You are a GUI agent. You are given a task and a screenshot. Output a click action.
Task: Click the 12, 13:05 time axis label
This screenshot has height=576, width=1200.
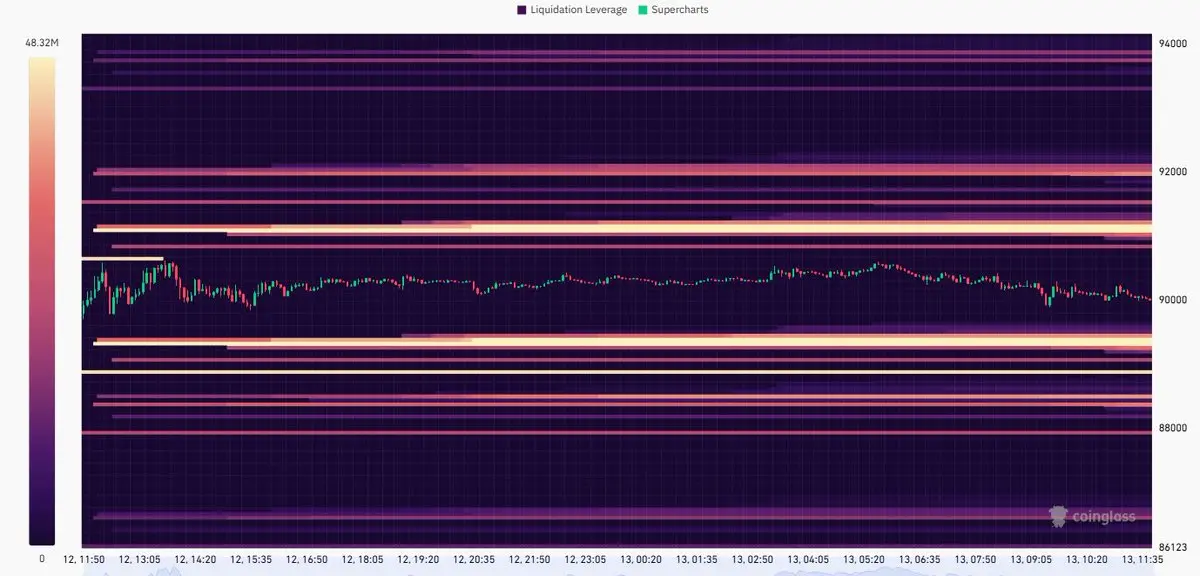coord(138,559)
